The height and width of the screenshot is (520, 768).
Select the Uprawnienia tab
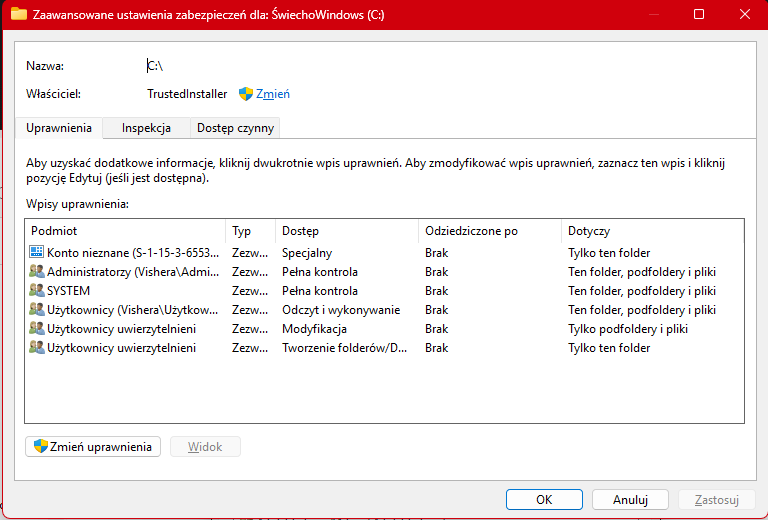(59, 128)
